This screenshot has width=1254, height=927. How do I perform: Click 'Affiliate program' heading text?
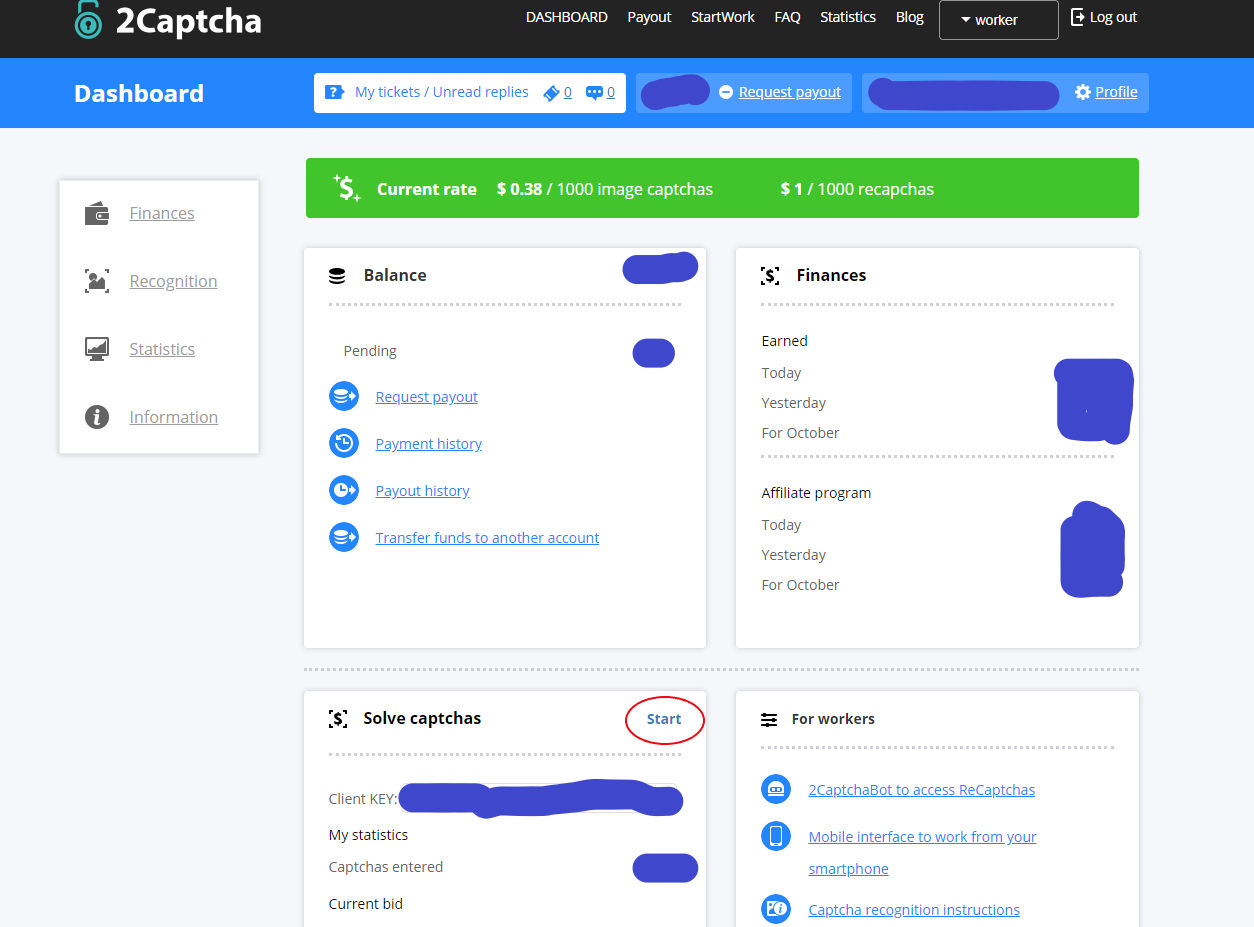click(816, 493)
